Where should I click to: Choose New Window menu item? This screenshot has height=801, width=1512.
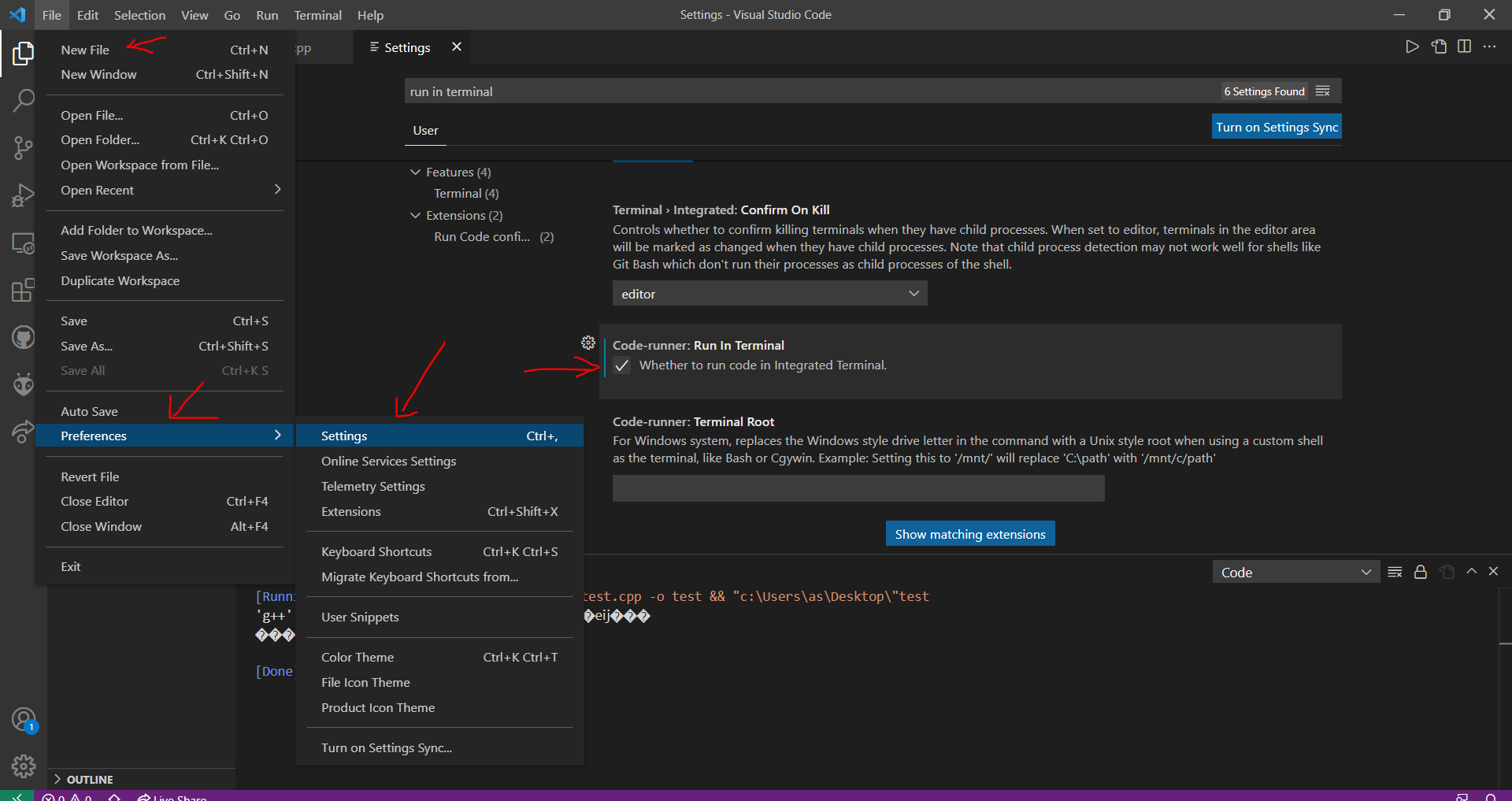coord(164,74)
